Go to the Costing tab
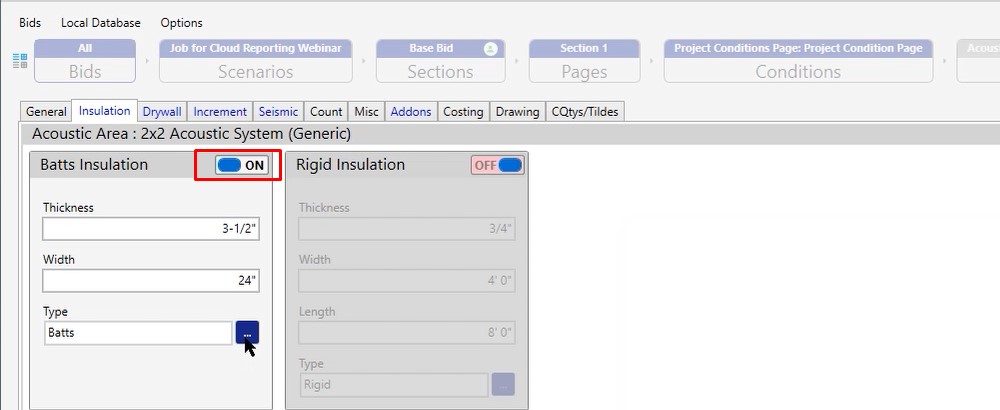 pyautogui.click(x=463, y=112)
